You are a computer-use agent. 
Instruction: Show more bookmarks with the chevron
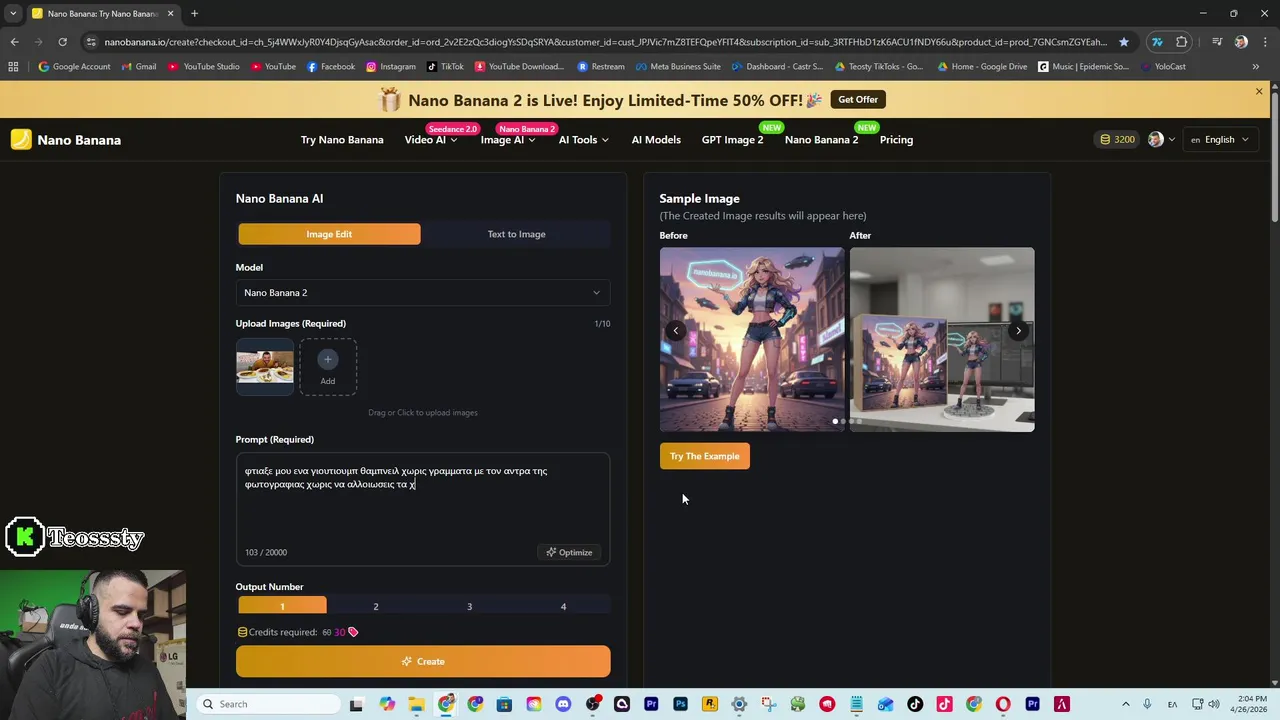[1256, 67]
